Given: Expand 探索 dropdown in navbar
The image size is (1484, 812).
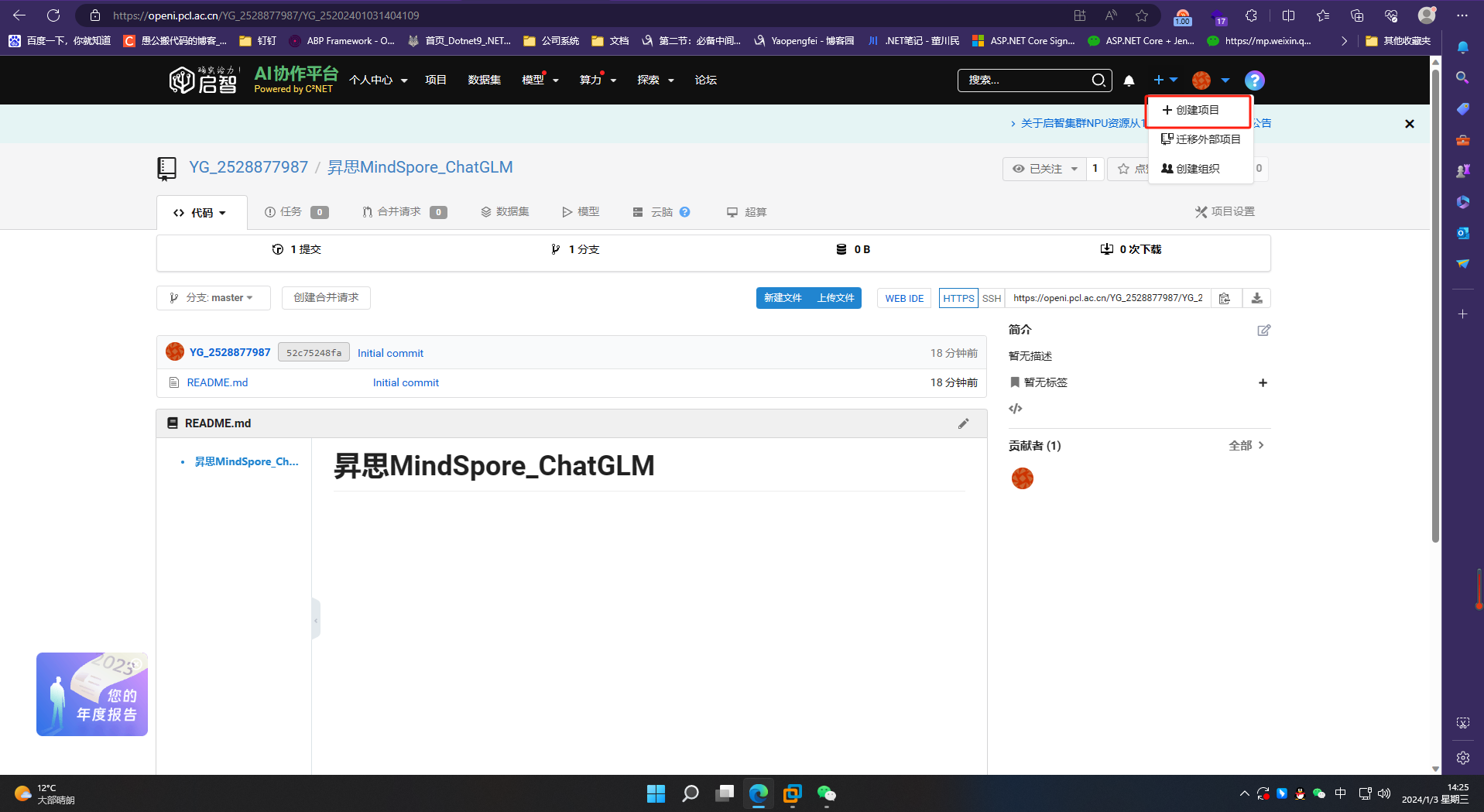Looking at the screenshot, I should click(x=656, y=81).
